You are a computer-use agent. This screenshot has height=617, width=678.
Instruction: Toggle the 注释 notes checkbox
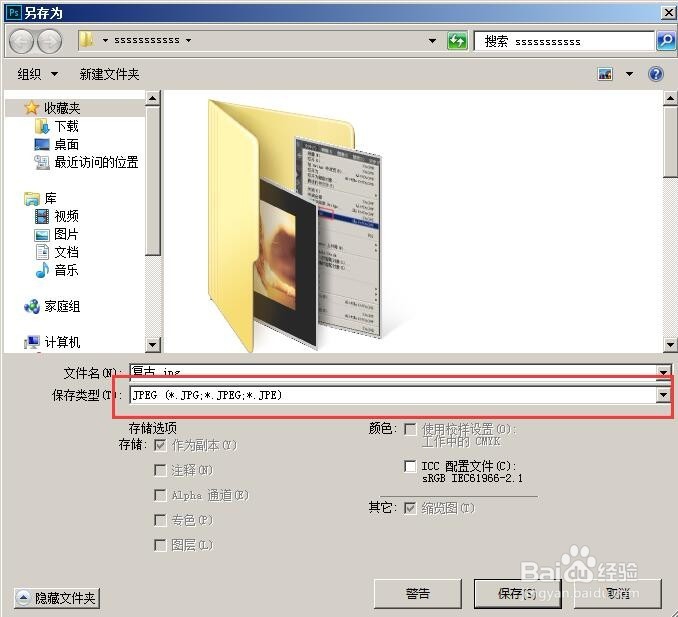click(x=160, y=470)
